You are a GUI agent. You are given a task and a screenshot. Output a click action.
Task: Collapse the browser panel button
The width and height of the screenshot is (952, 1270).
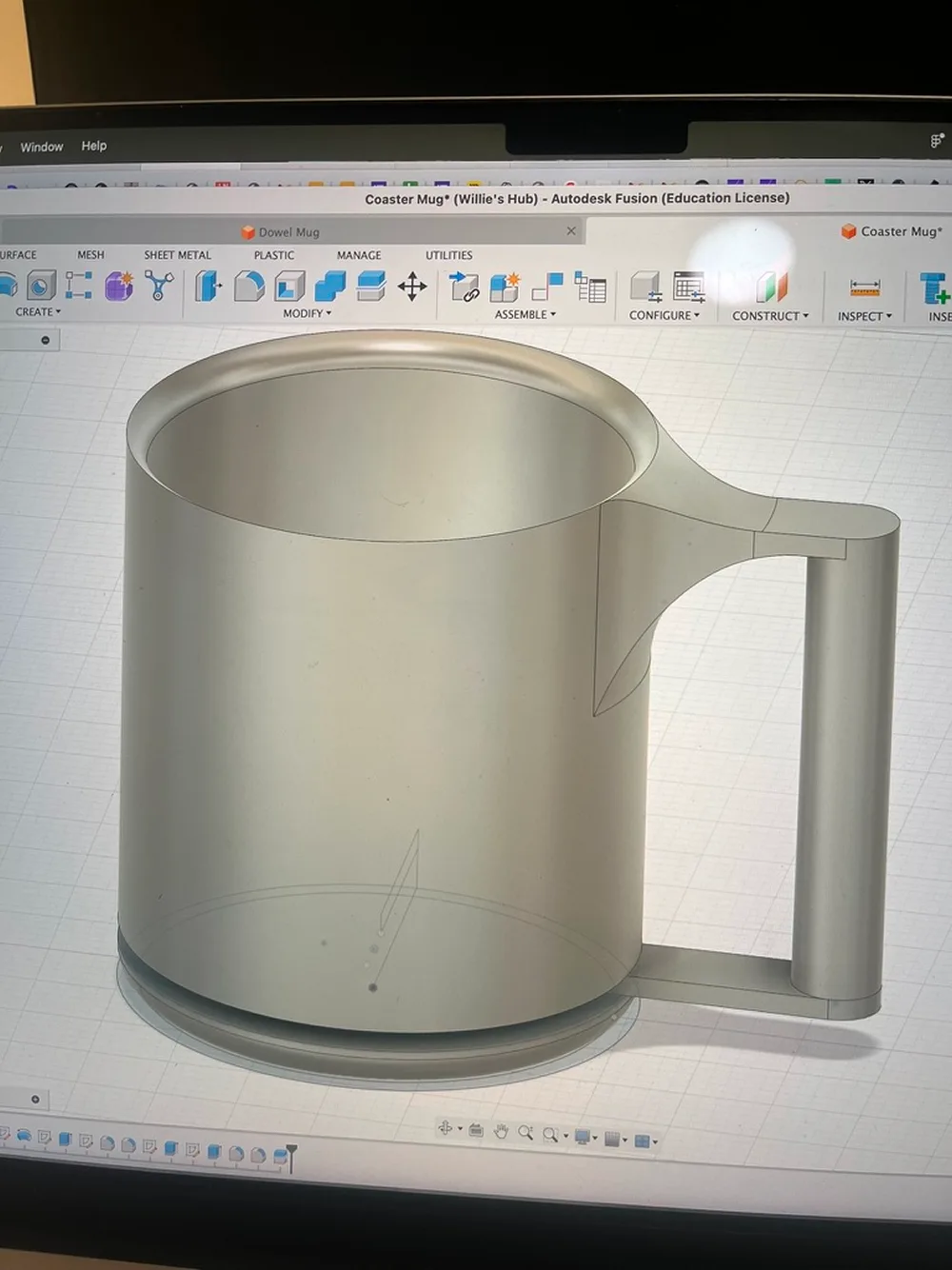45,340
